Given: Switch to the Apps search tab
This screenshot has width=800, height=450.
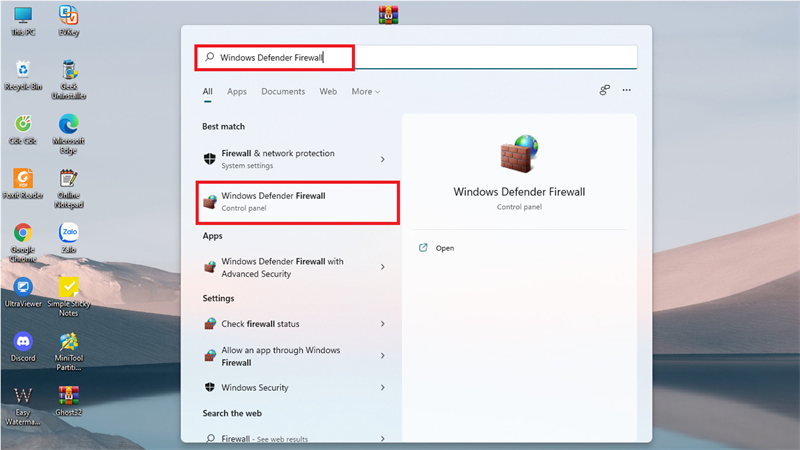Looking at the screenshot, I should 237,91.
